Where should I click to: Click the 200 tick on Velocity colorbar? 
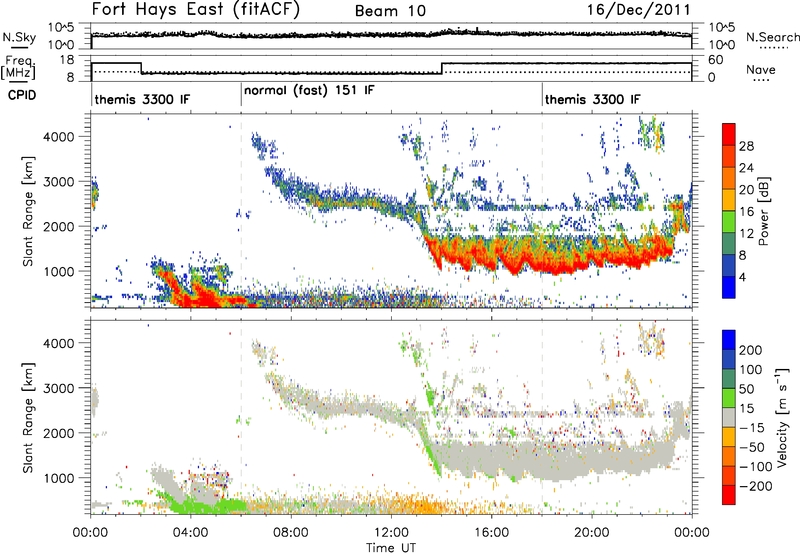[750, 350]
